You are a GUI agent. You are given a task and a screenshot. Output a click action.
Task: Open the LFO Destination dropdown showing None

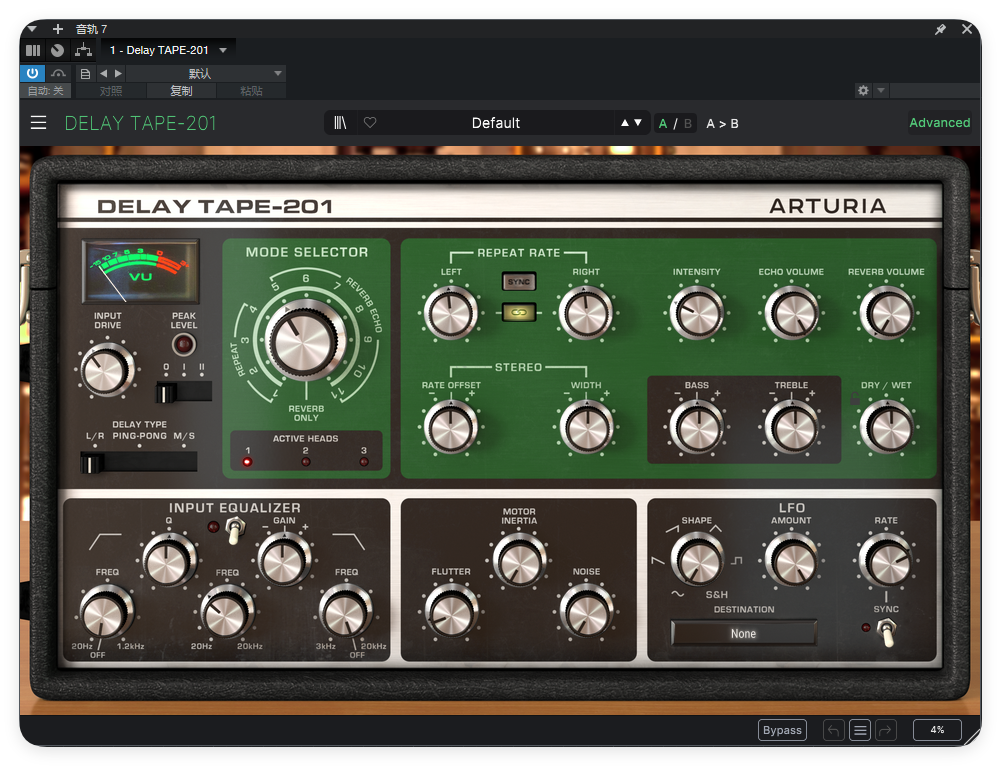(744, 633)
